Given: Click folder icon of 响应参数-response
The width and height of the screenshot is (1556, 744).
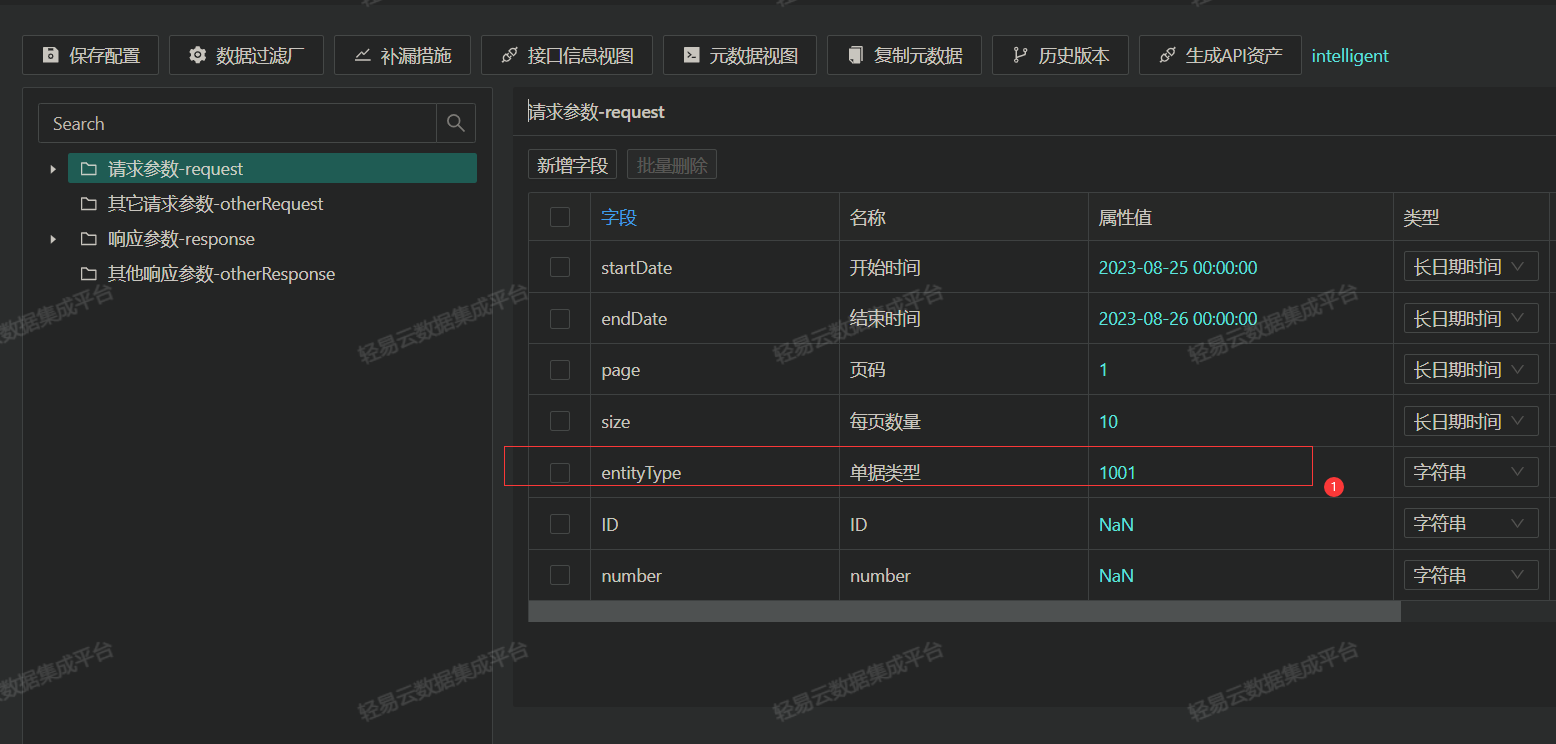Looking at the screenshot, I should 88,239.
